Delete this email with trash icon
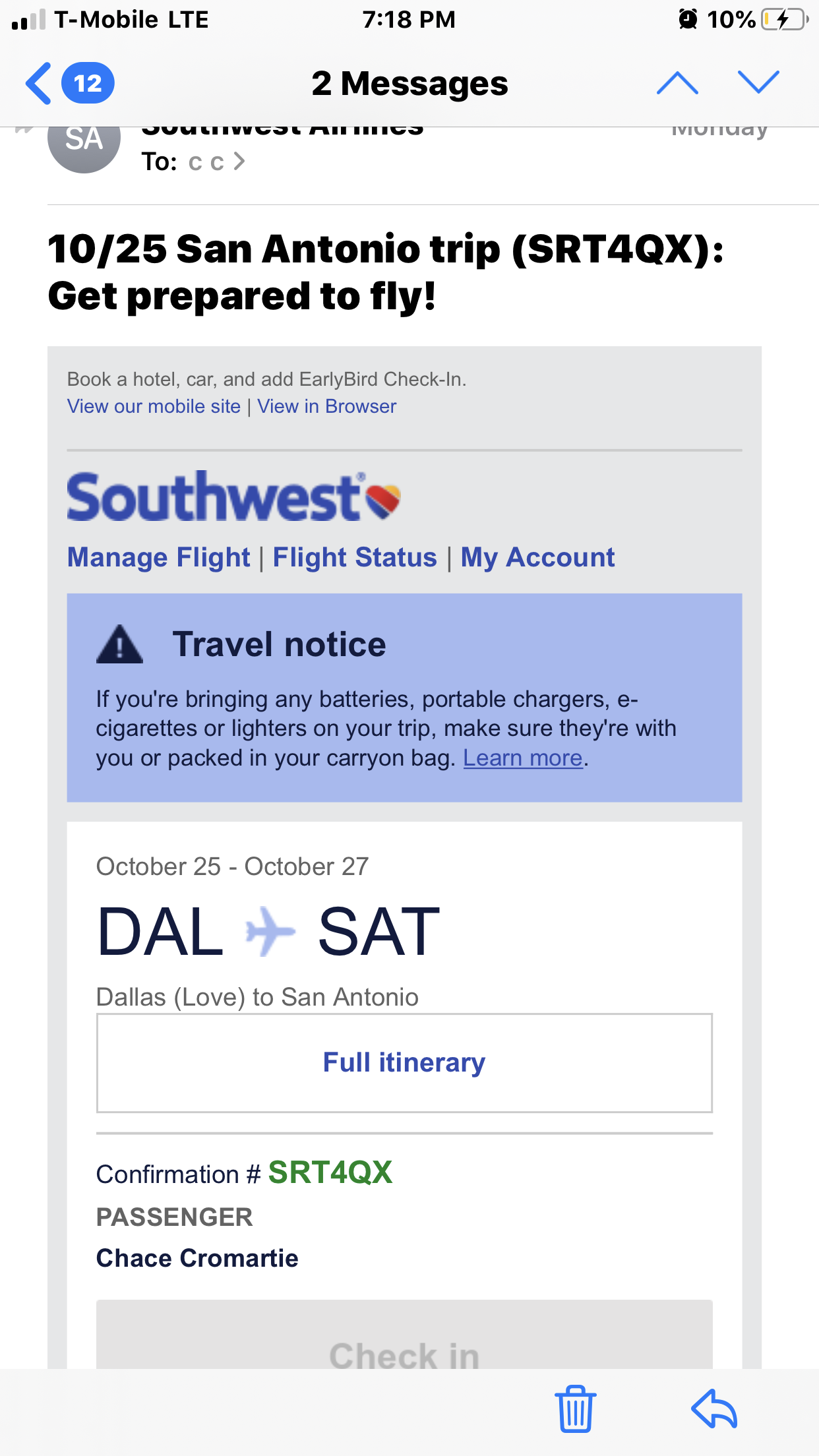This screenshot has height=1456, width=819. 576,1409
